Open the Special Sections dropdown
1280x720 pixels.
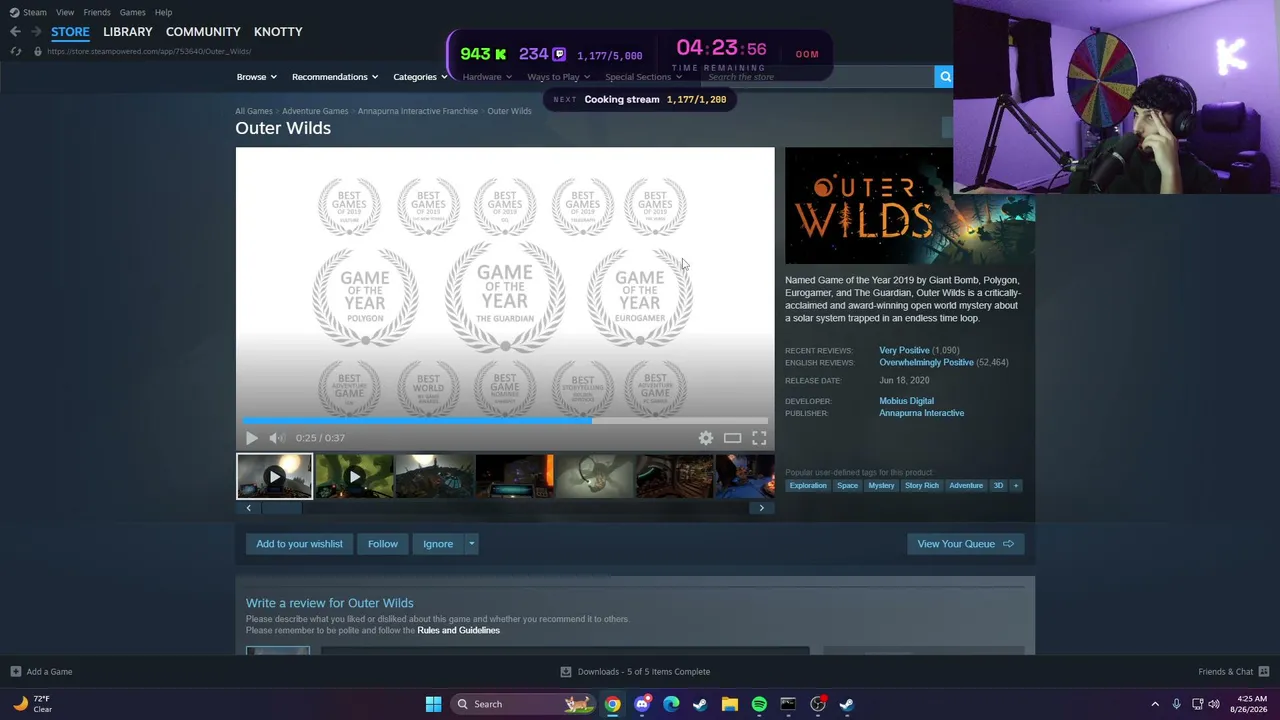click(643, 77)
